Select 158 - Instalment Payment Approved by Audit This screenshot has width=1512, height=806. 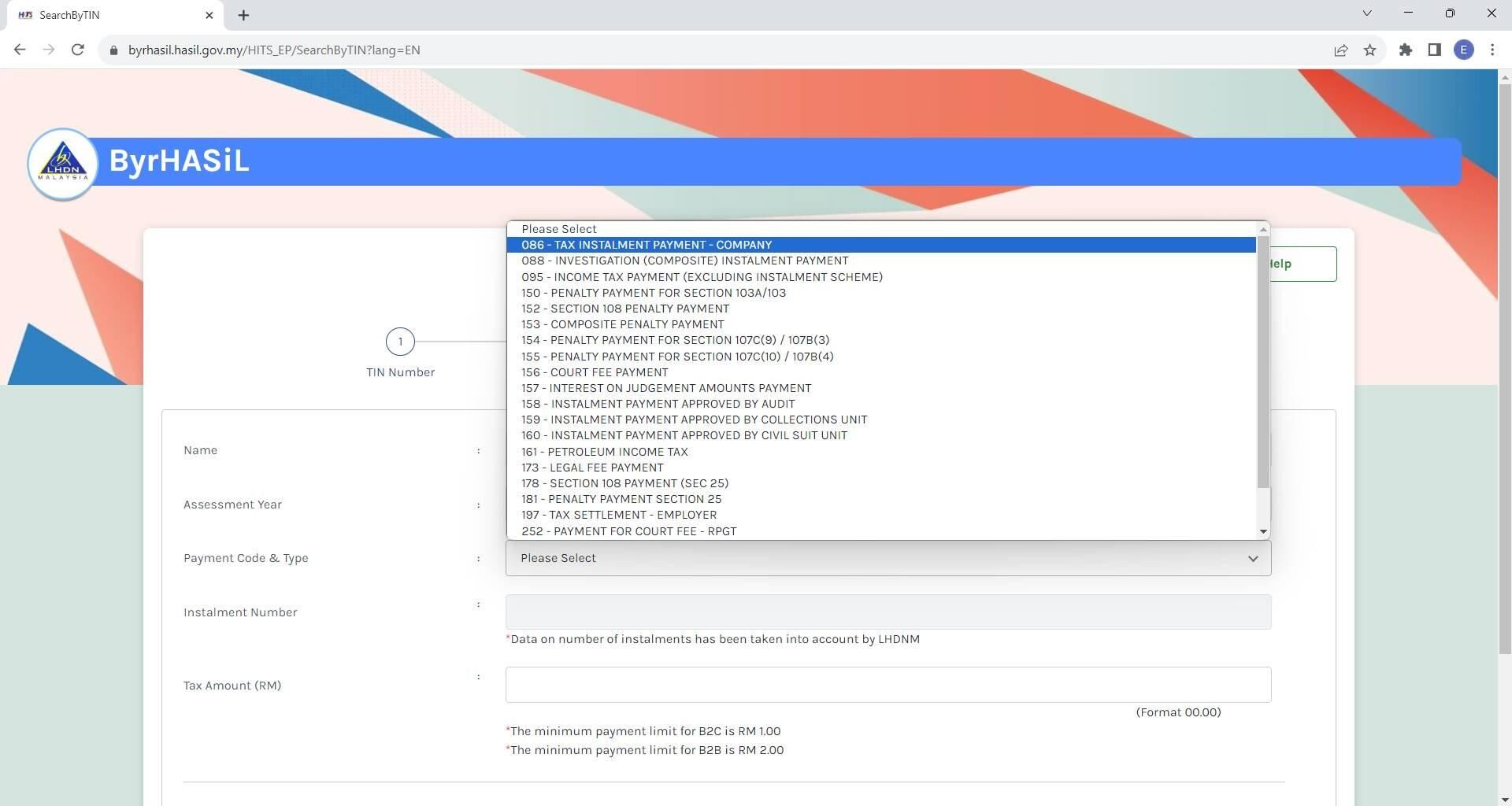(881, 404)
